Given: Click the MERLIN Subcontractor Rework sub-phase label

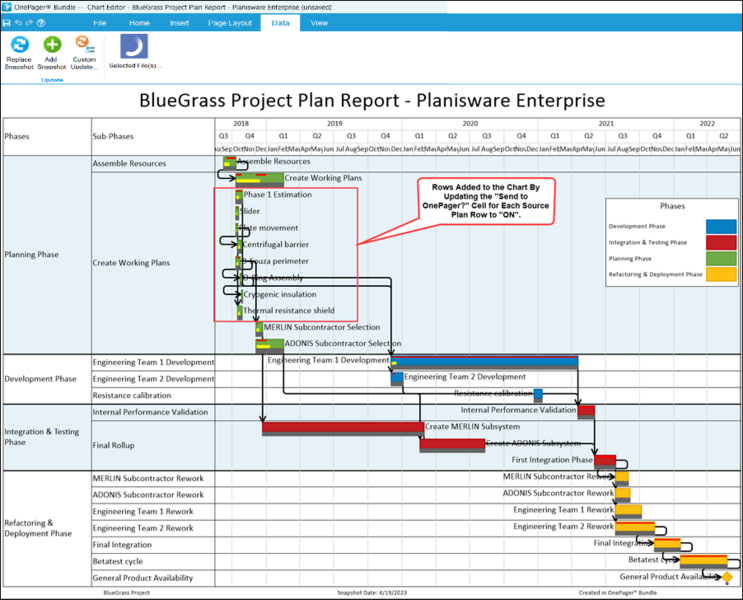Looking at the screenshot, I should (x=148, y=478).
